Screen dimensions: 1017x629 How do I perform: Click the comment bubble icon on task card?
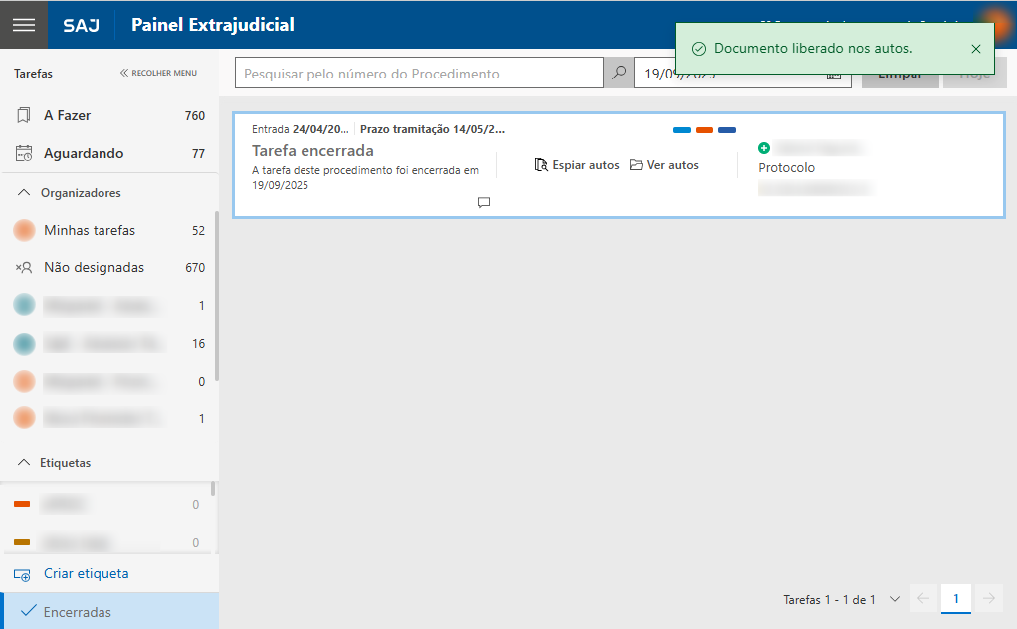pyautogui.click(x=484, y=202)
